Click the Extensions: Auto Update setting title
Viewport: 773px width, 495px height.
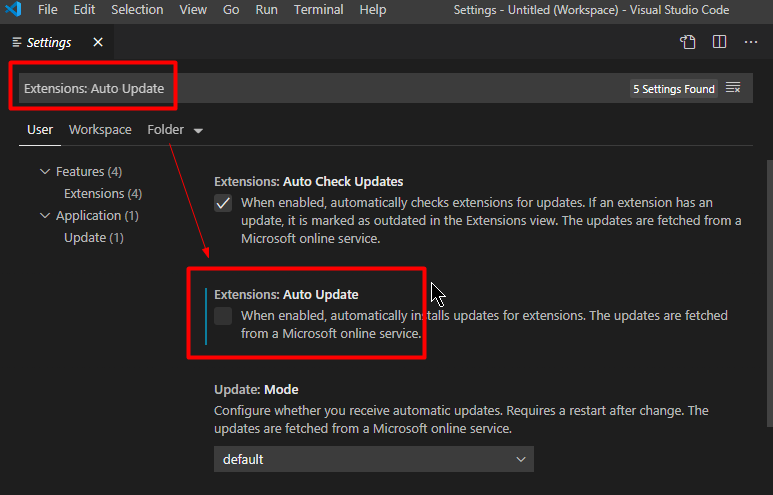coord(286,294)
